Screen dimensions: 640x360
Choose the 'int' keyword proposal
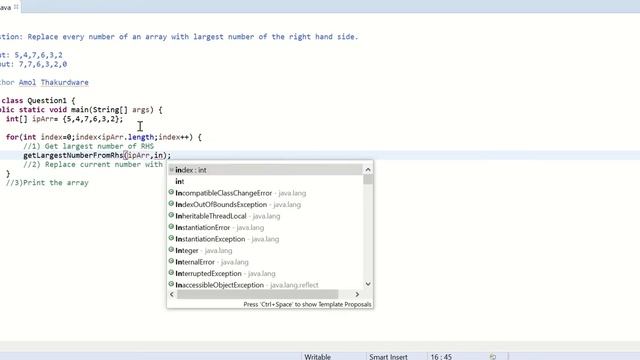(x=265, y=181)
